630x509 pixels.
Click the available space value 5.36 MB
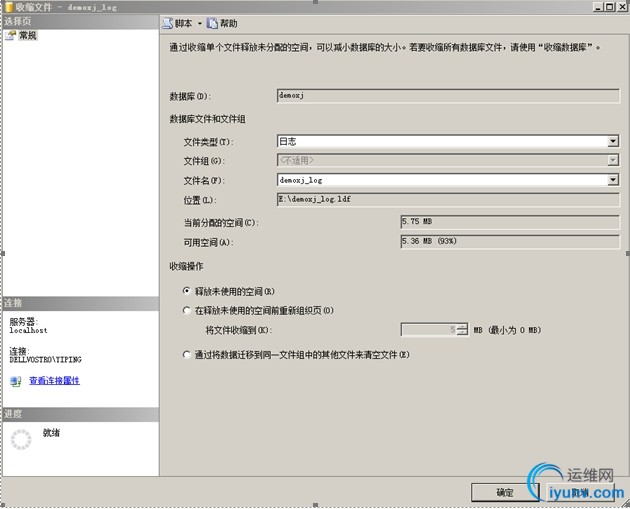tap(510, 241)
